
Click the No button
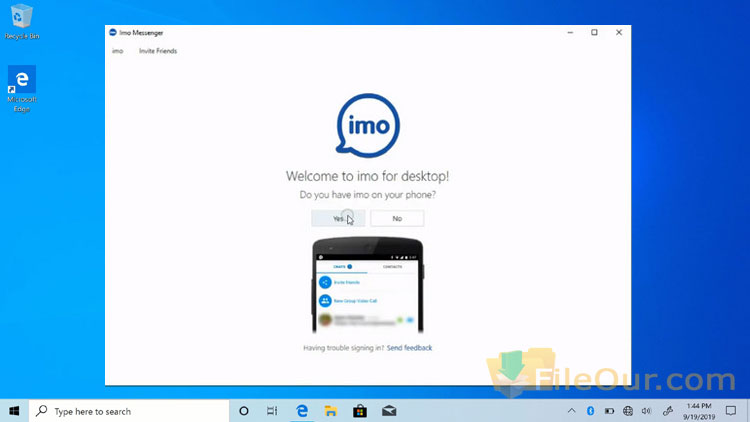coord(397,218)
